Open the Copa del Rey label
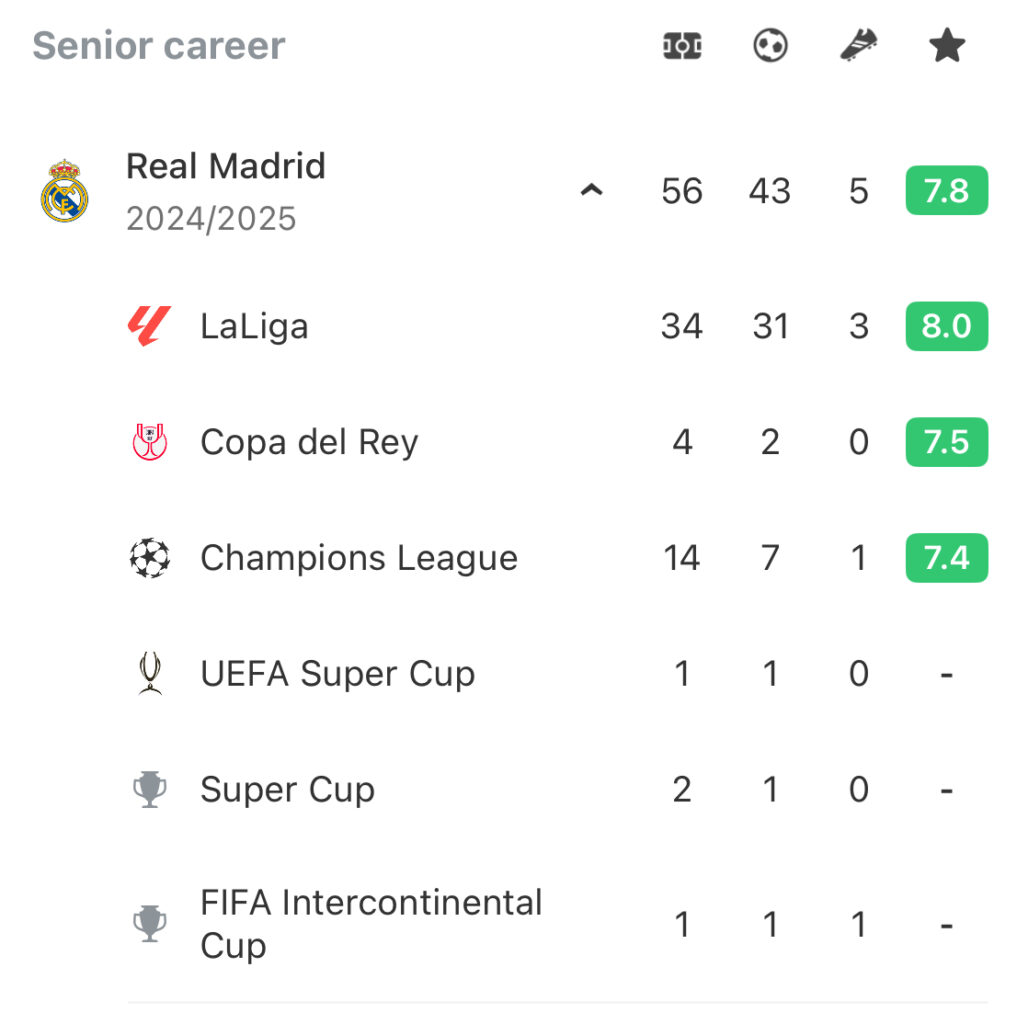The height and width of the screenshot is (1024, 1017). click(x=309, y=443)
